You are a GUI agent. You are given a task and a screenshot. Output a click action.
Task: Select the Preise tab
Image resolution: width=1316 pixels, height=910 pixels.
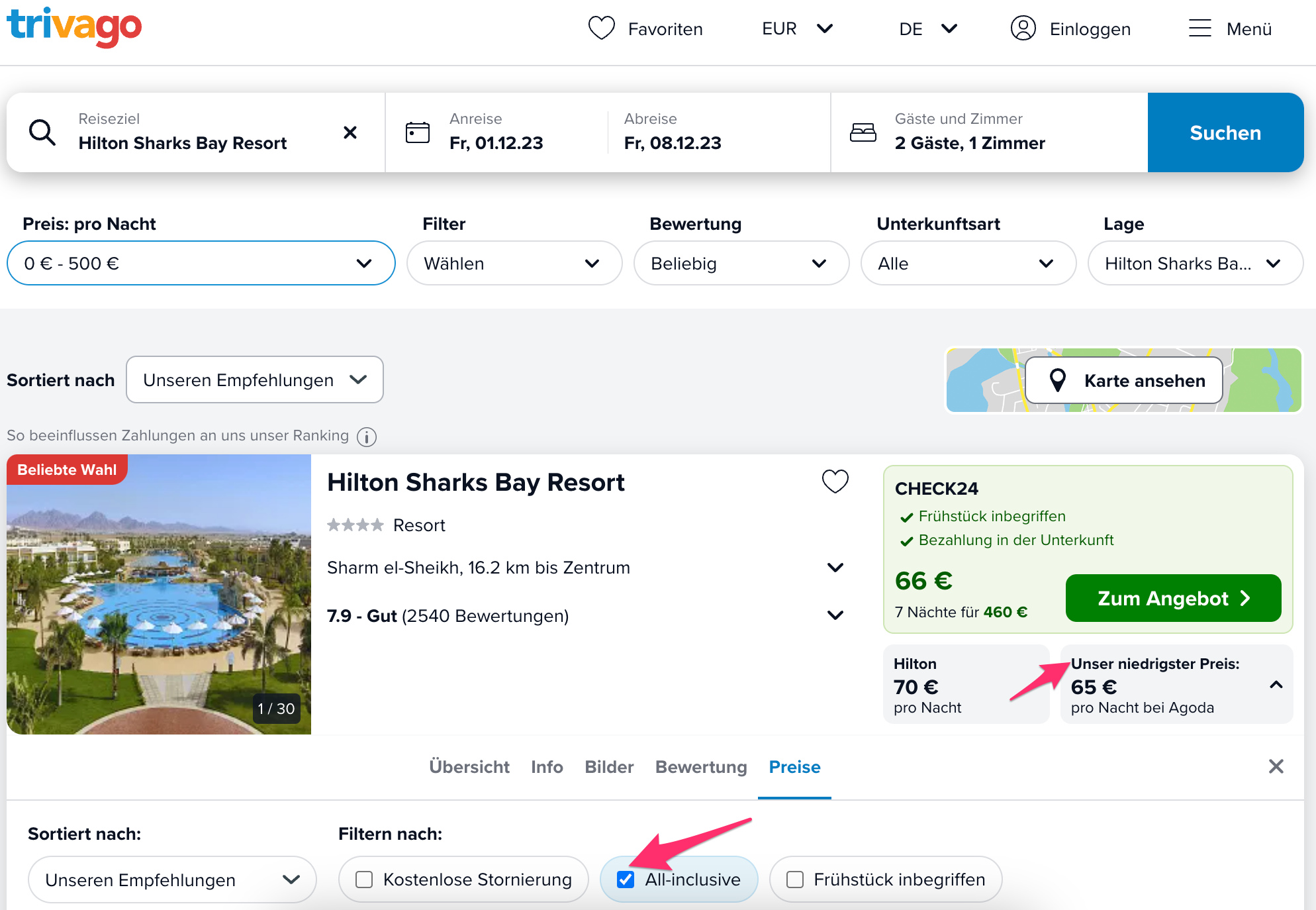794,766
